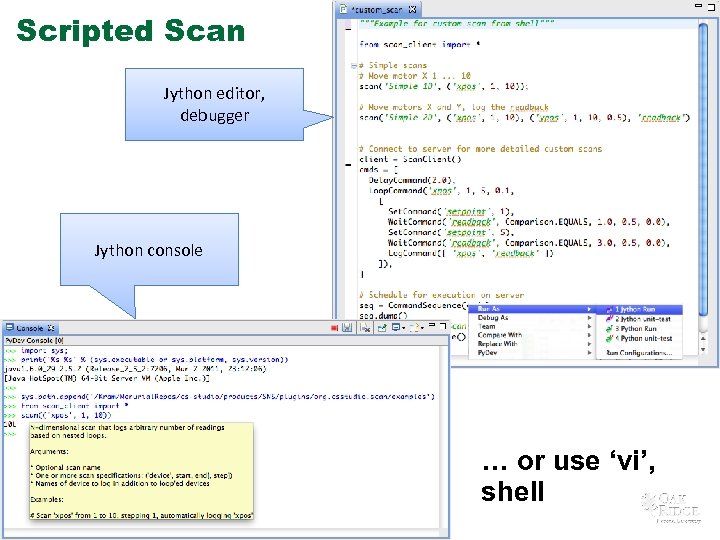The height and width of the screenshot is (540, 720).
Task: Click the display selected console monitor icon
Action: pos(395,327)
